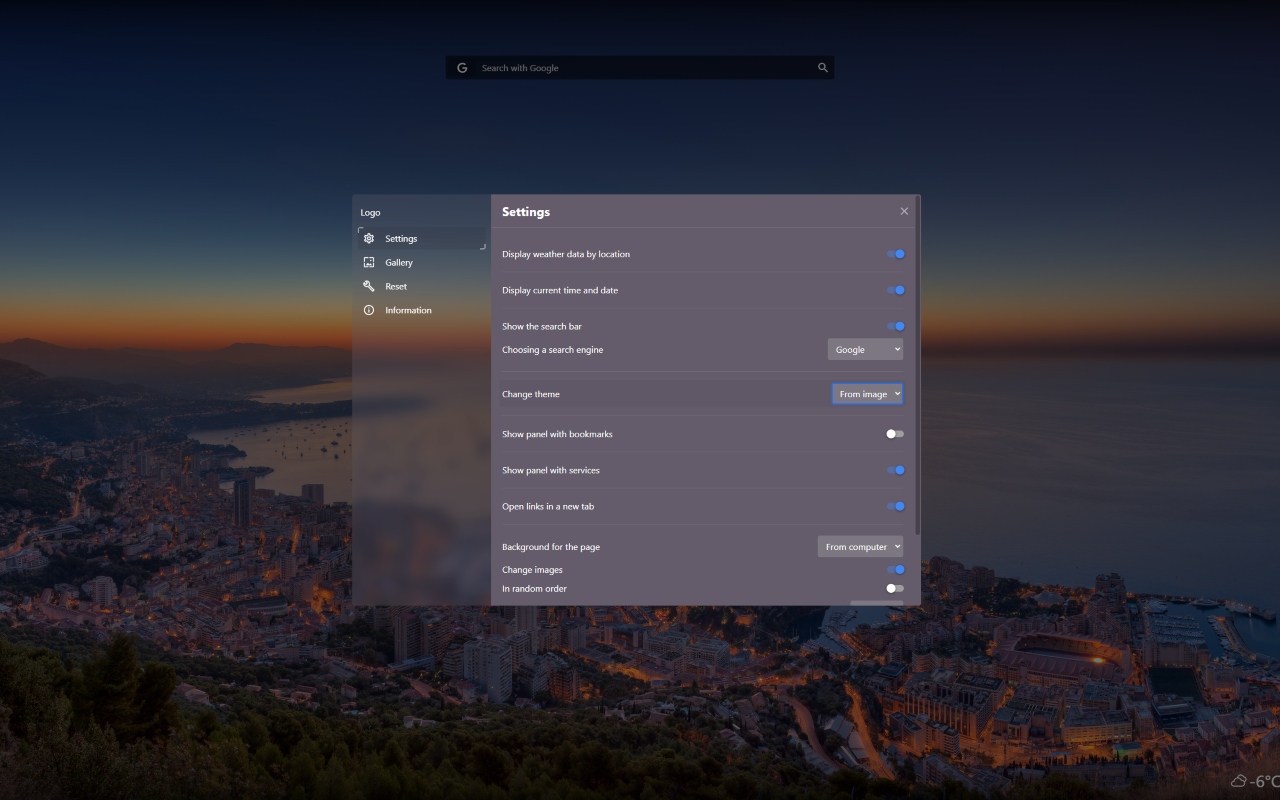Expand the Background for the page dropdown
1280x800 pixels.
[860, 547]
